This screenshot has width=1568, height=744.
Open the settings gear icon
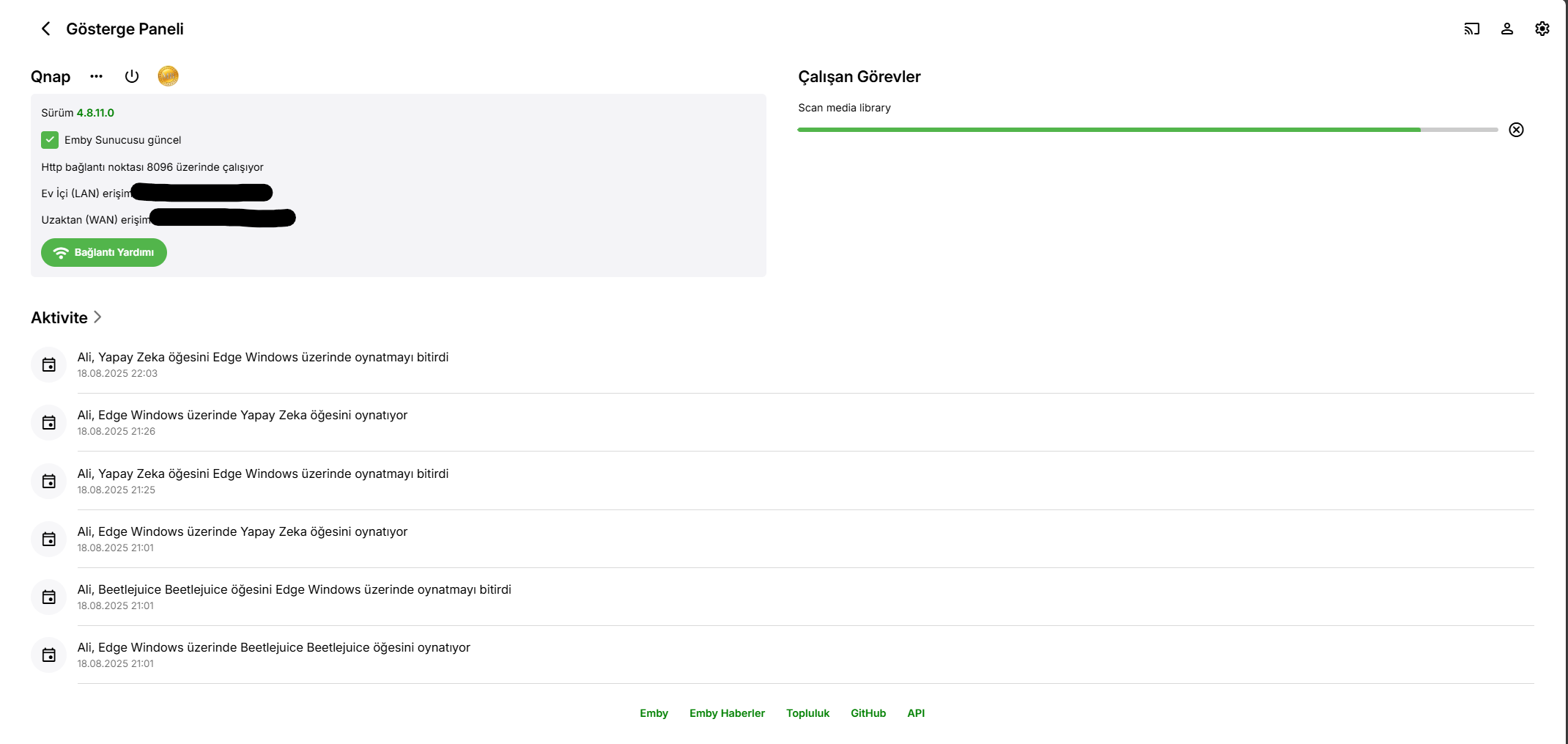[1542, 29]
